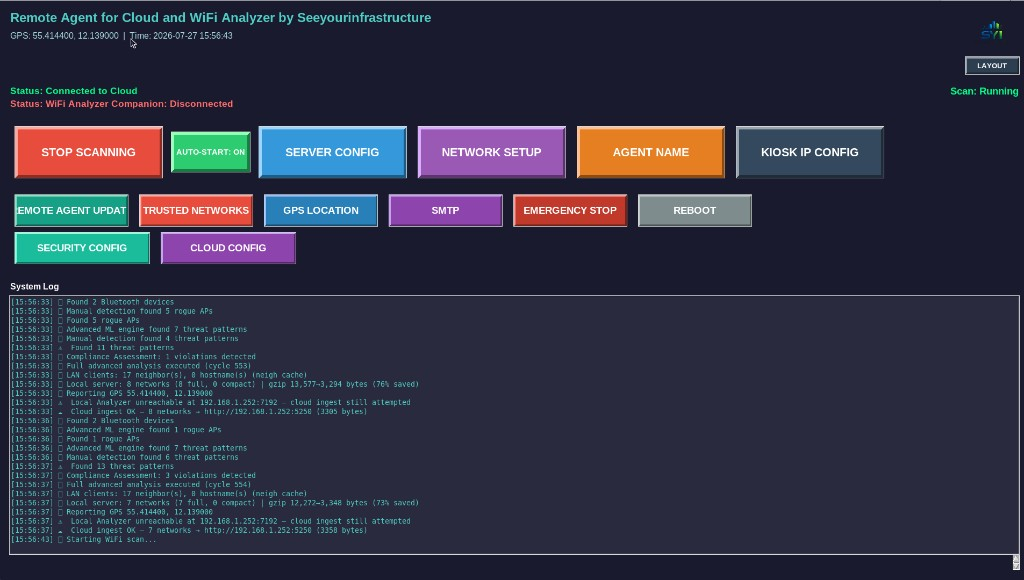Click the log scrollbar handle
Image resolution: width=1024 pixels, height=580 pixels.
[x=1016, y=562]
